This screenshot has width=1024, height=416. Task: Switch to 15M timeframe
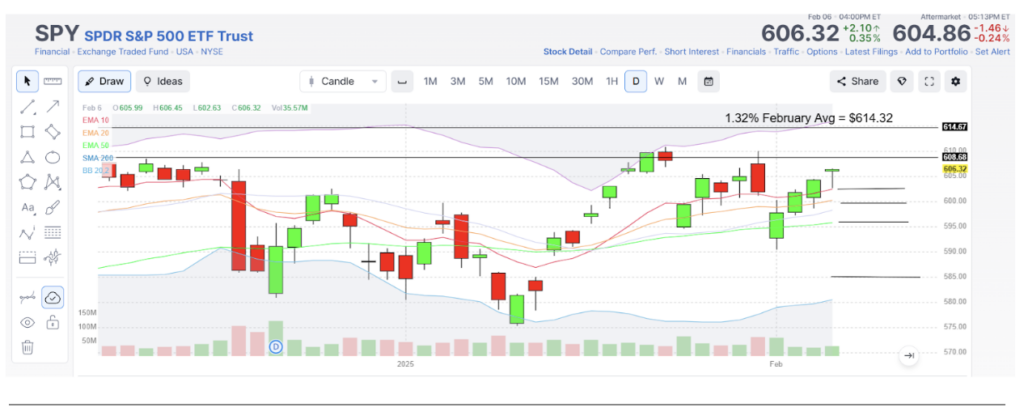pyautogui.click(x=549, y=82)
